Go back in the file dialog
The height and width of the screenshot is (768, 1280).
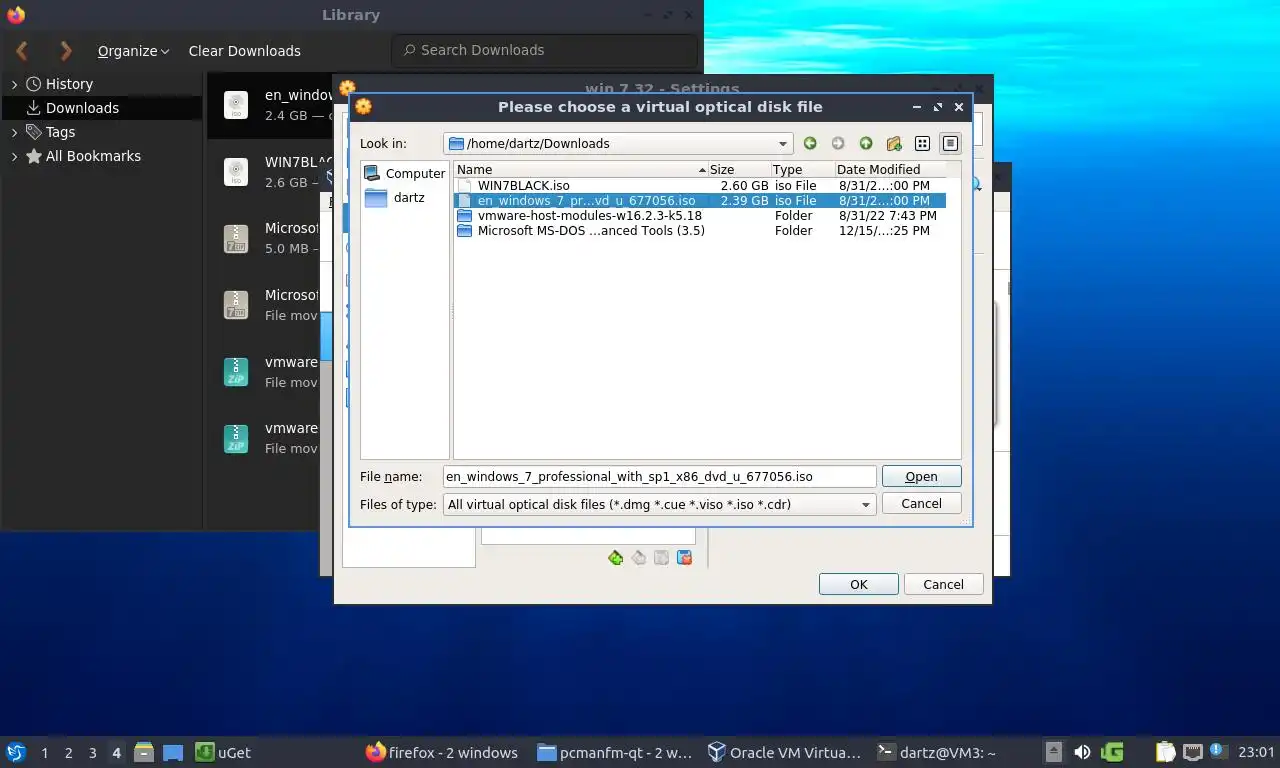tap(810, 143)
